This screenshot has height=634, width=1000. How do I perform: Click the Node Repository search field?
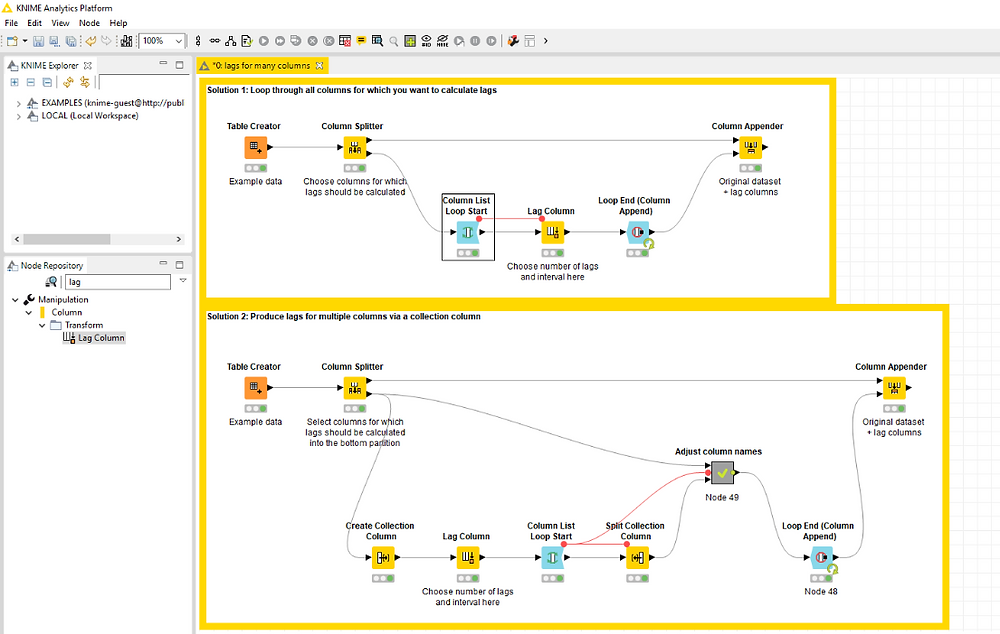[x=118, y=282]
